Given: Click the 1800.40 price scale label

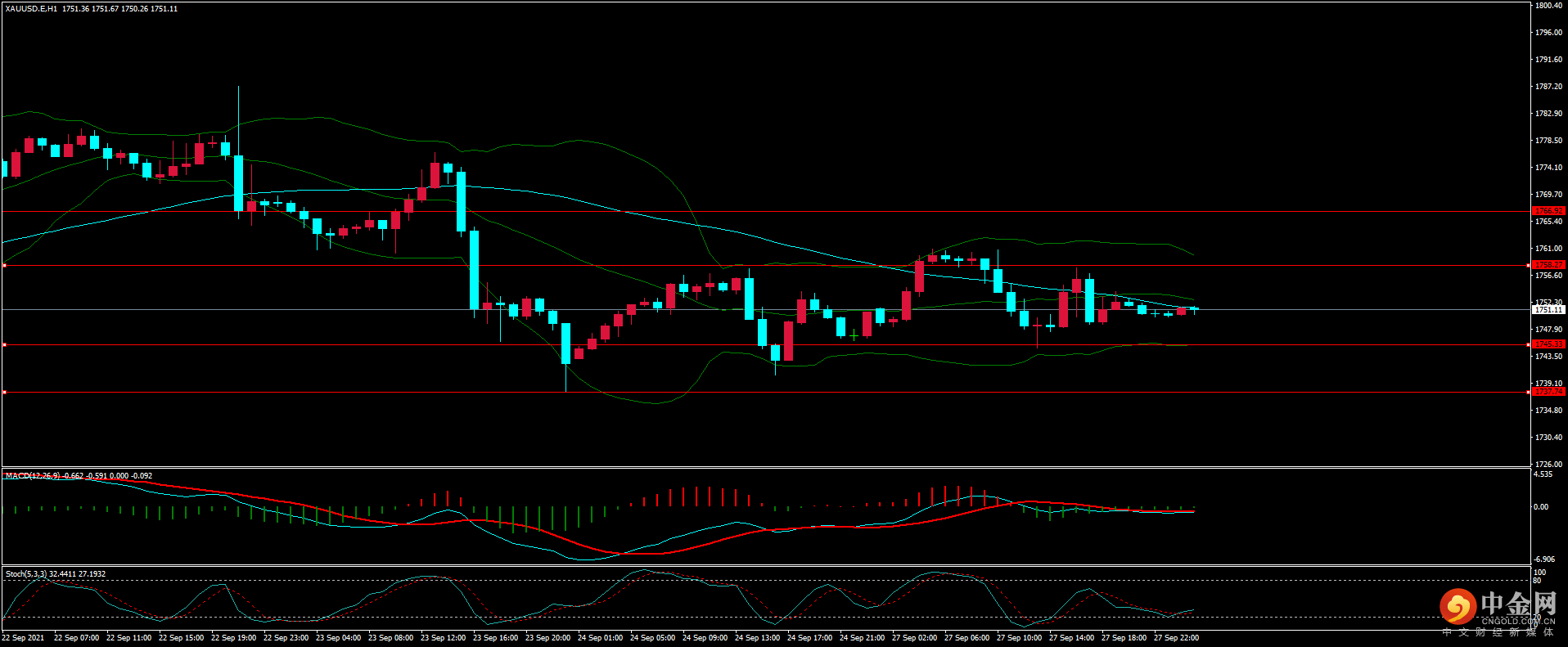Looking at the screenshot, I should coord(1548,6).
